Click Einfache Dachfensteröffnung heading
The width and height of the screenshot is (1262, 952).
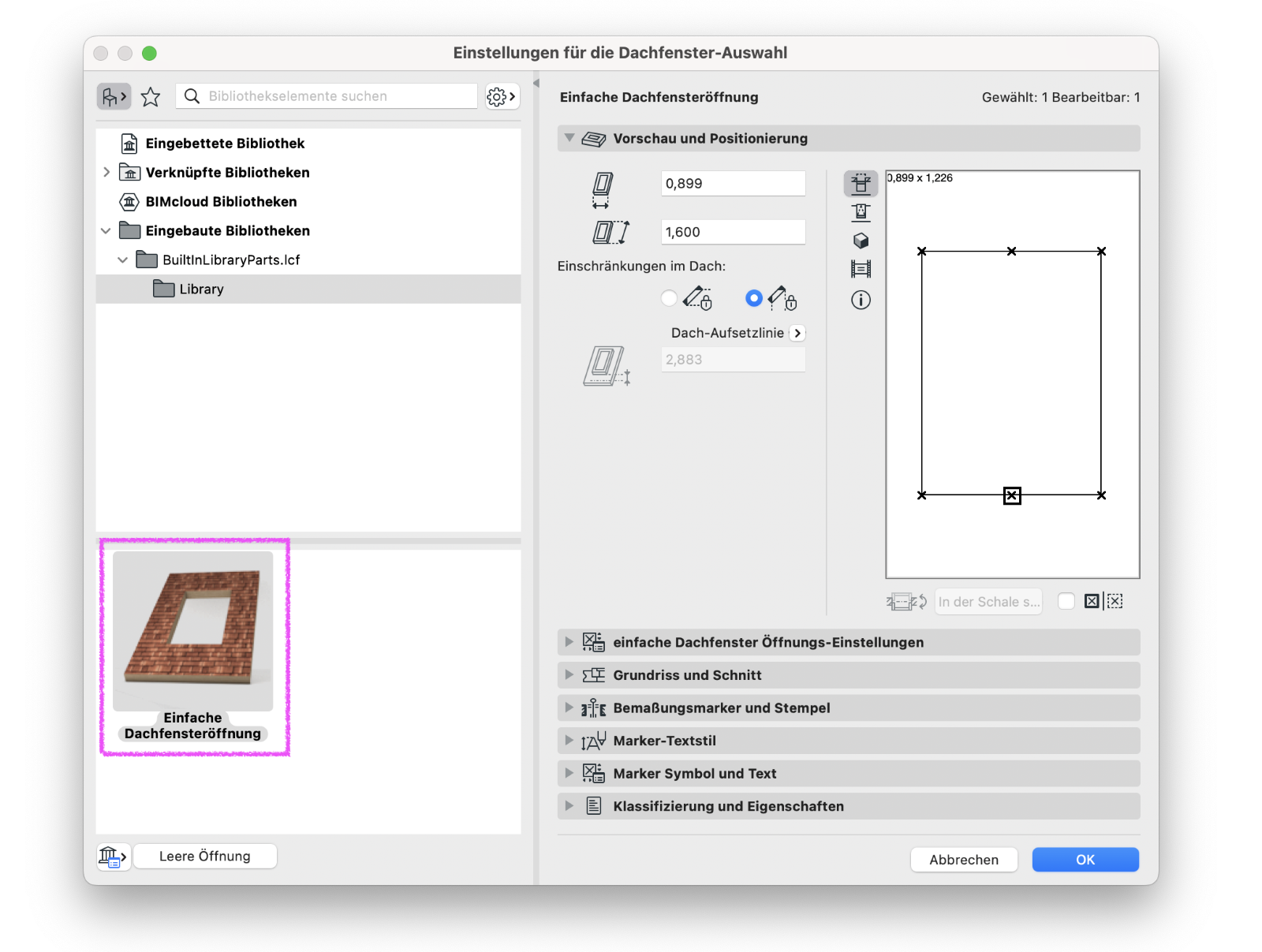tap(659, 97)
